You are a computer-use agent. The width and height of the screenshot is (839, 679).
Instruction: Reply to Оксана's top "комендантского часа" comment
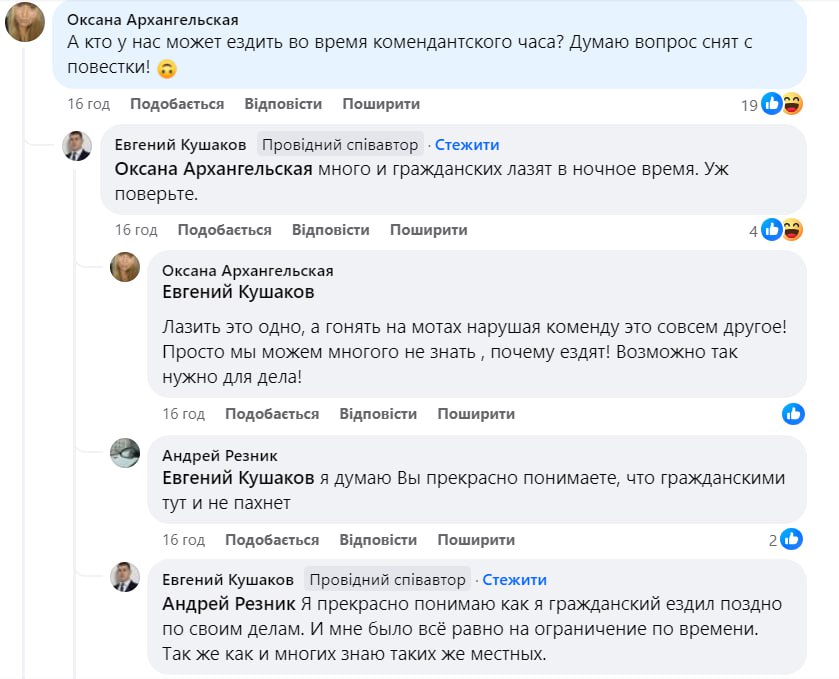[x=283, y=104]
